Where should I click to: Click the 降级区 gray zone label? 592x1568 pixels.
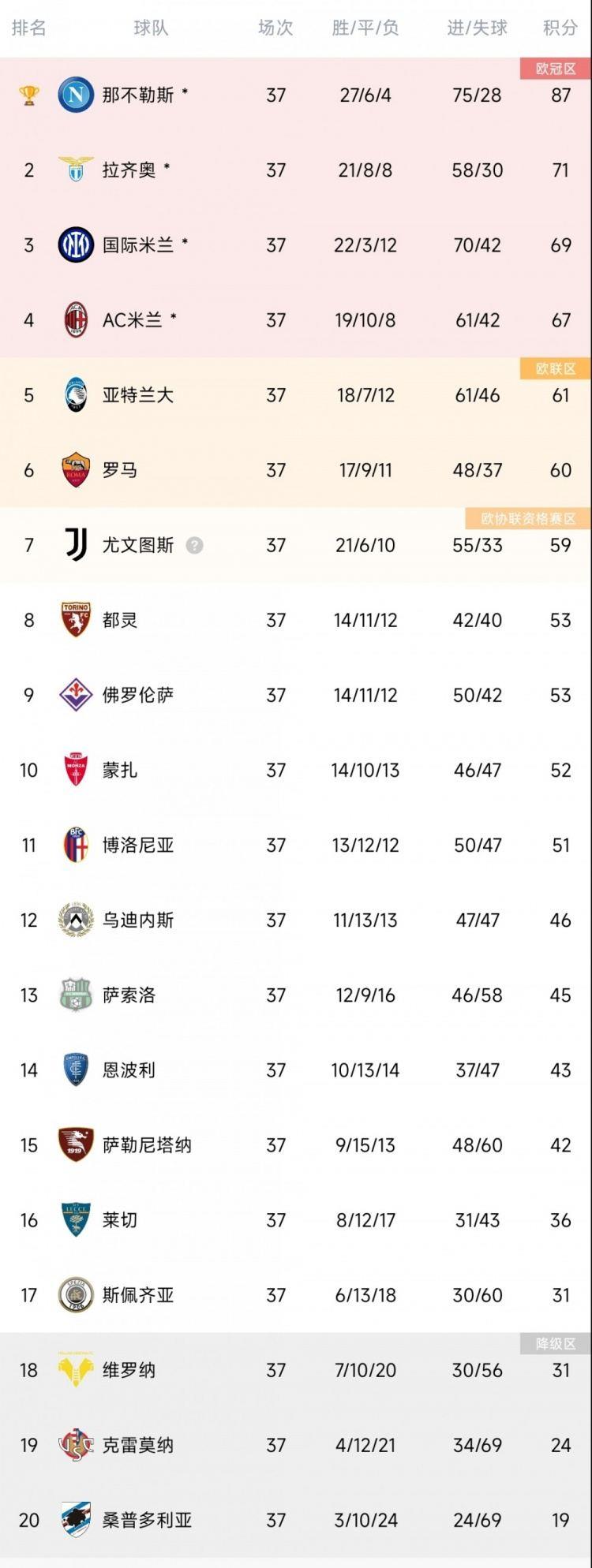click(x=556, y=1343)
